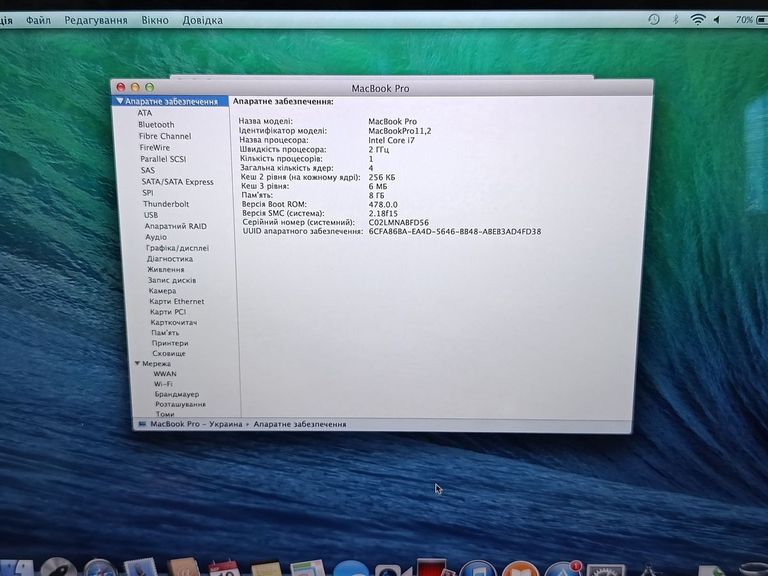
Task: Select Графіка/дисплеї item
Action: 177,248
